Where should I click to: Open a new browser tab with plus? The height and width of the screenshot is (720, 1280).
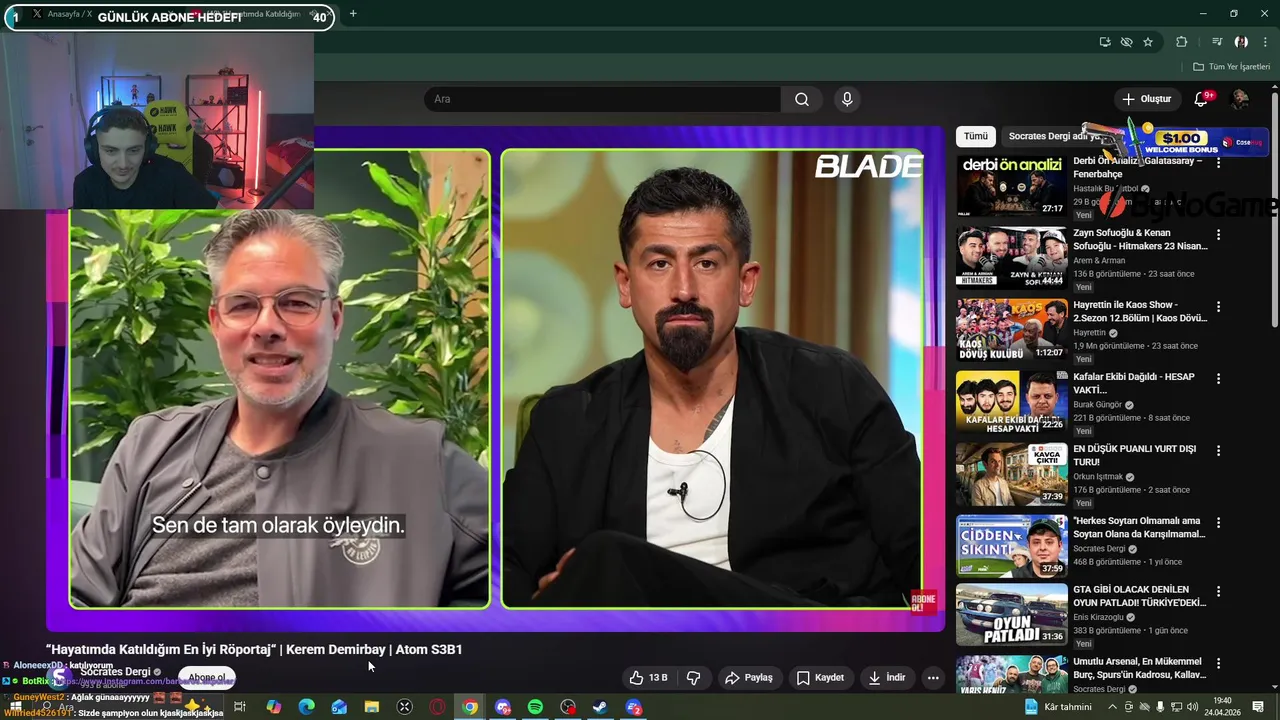(x=353, y=14)
